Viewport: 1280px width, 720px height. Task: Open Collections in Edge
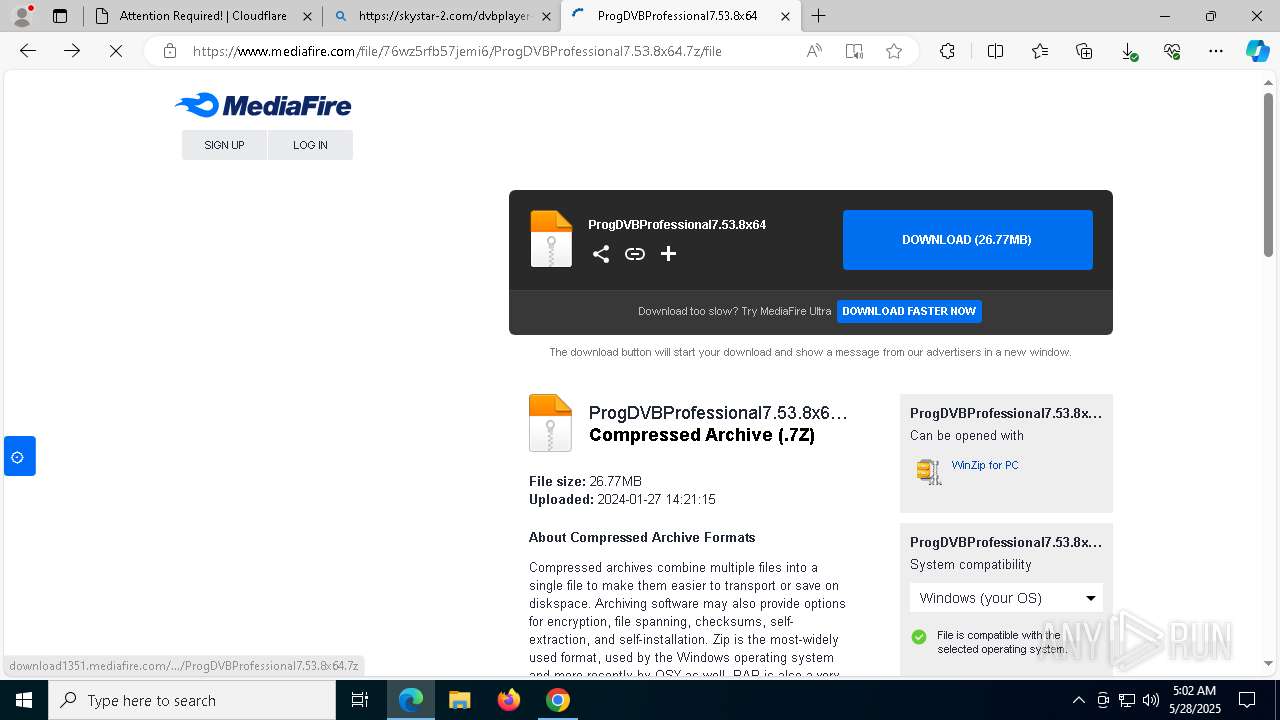pyautogui.click(x=1084, y=51)
